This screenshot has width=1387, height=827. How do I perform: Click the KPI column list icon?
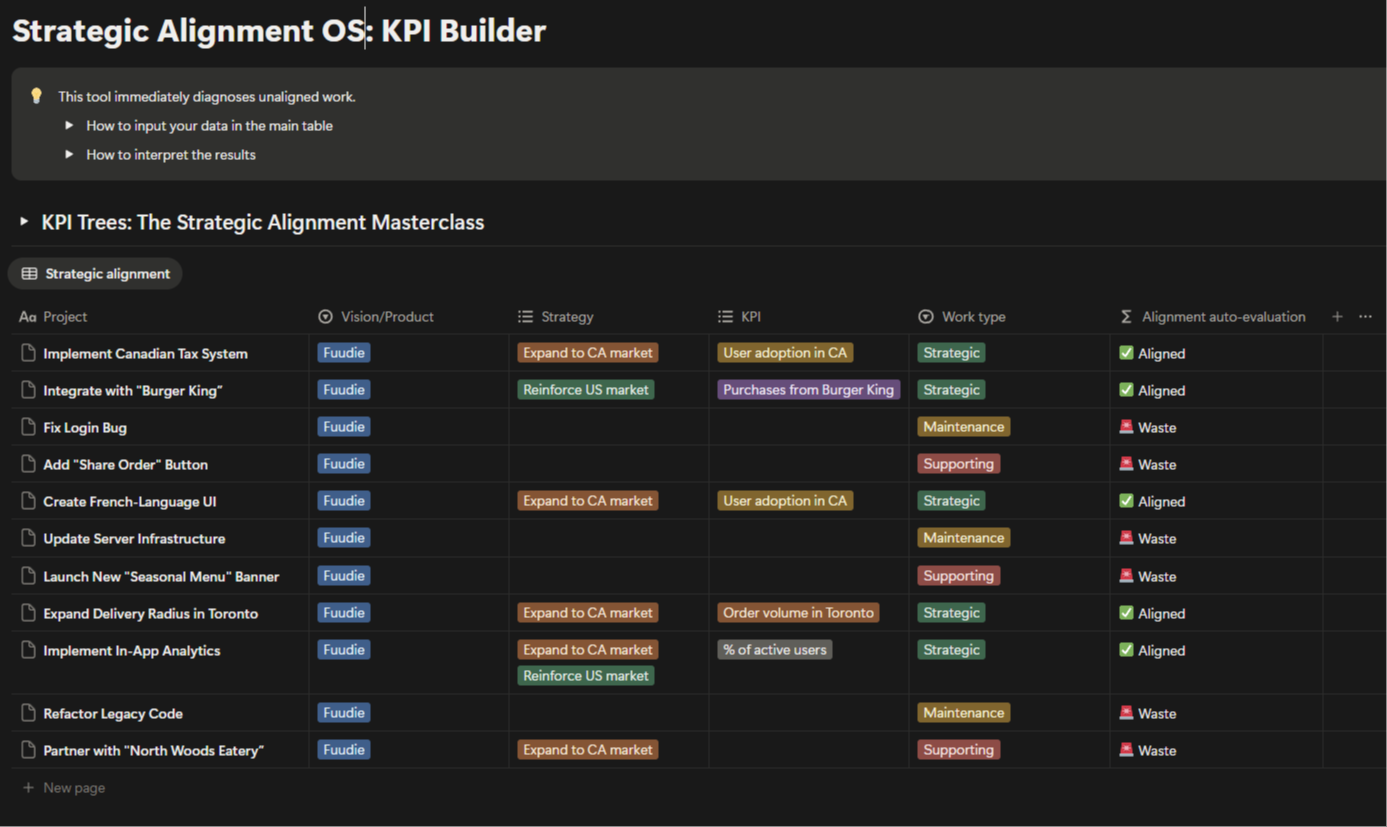[725, 317]
